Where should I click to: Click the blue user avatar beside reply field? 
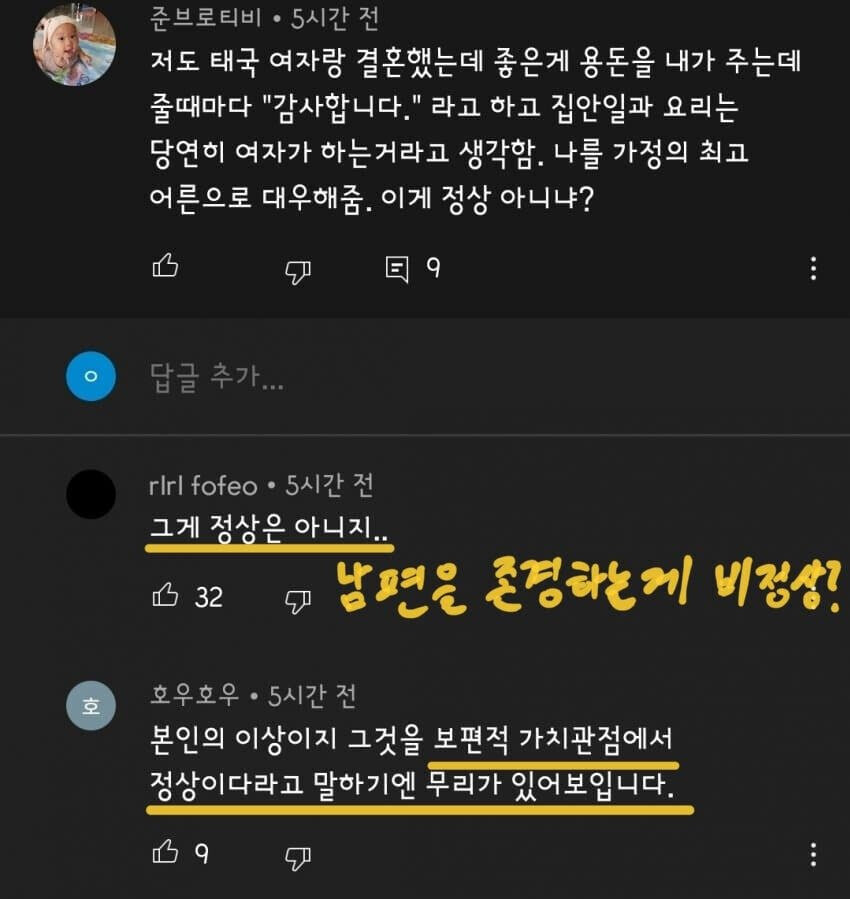click(91, 376)
